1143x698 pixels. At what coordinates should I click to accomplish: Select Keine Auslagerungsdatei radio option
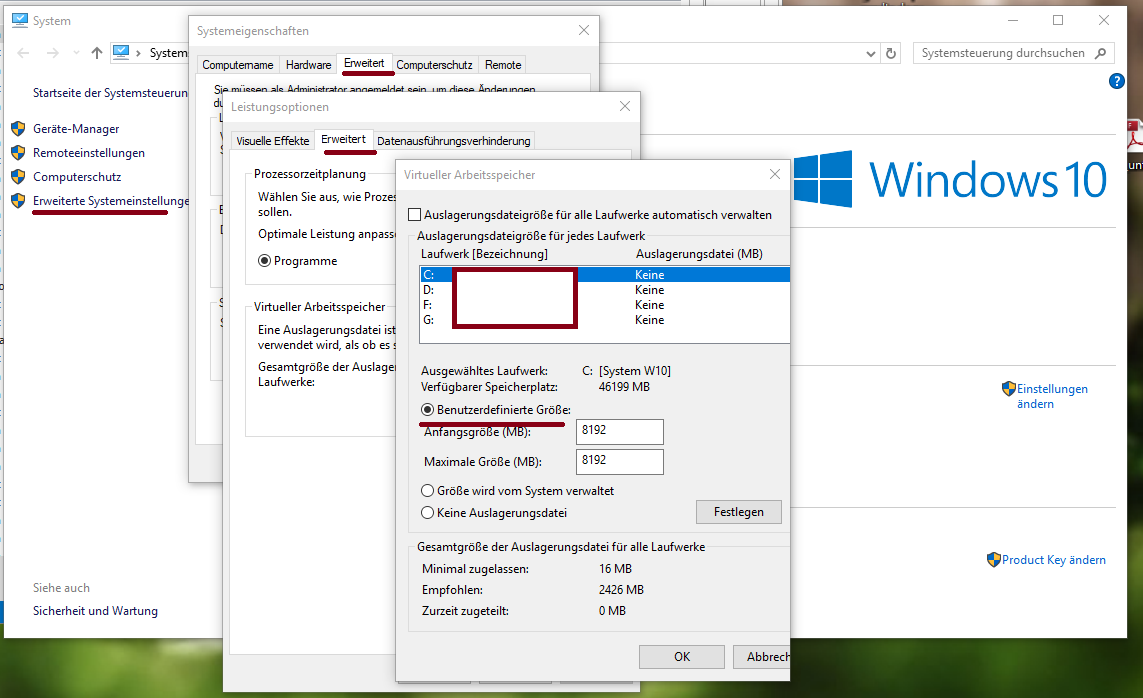pos(428,513)
